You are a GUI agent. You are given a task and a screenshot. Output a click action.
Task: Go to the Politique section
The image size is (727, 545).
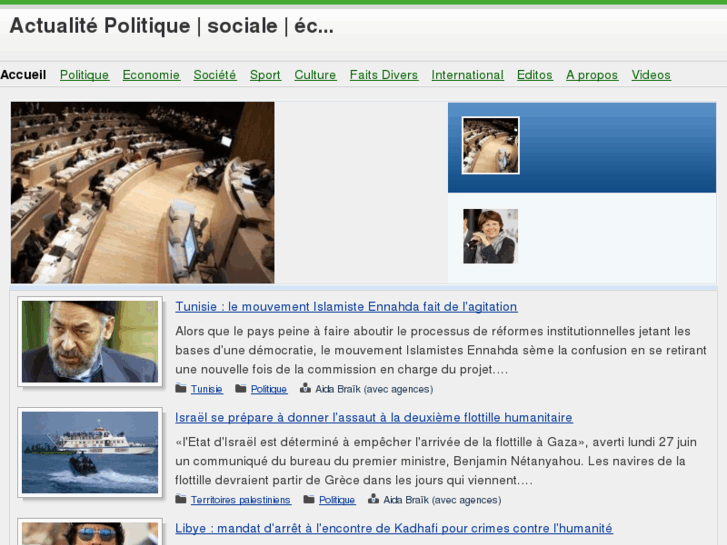coord(84,75)
